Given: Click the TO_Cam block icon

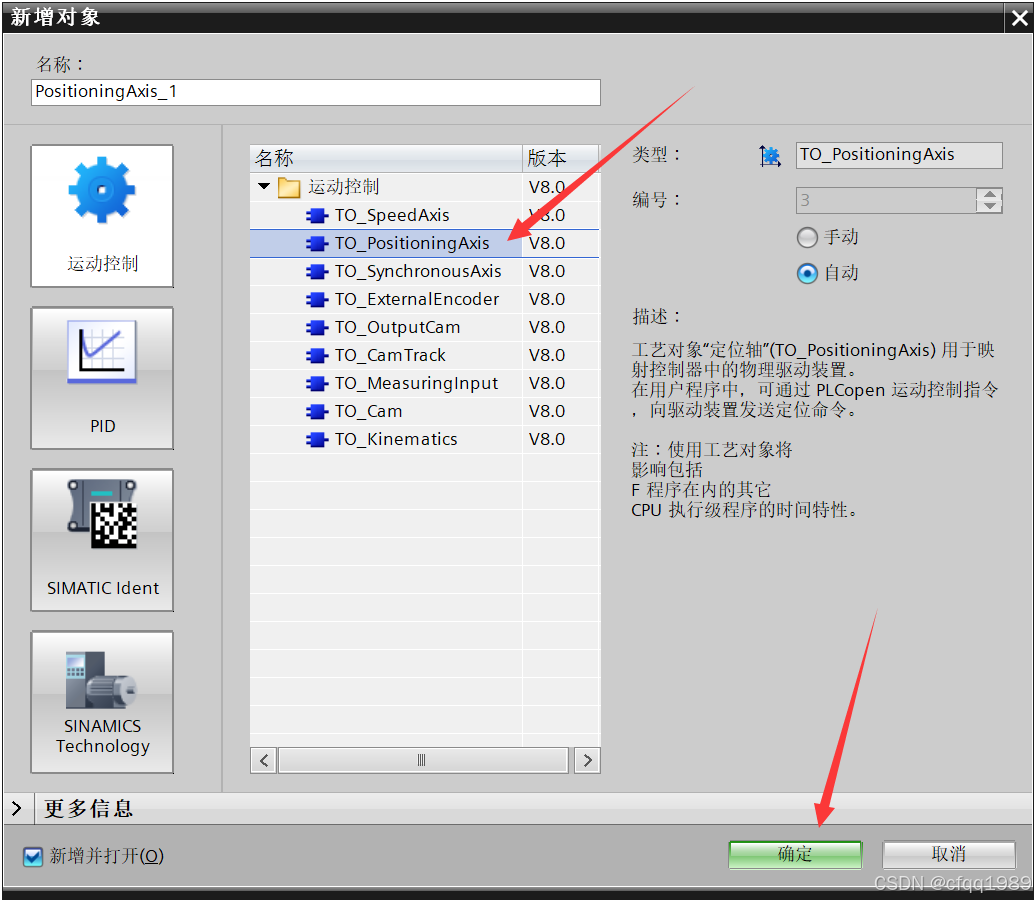Looking at the screenshot, I should pyautogui.click(x=317, y=412).
